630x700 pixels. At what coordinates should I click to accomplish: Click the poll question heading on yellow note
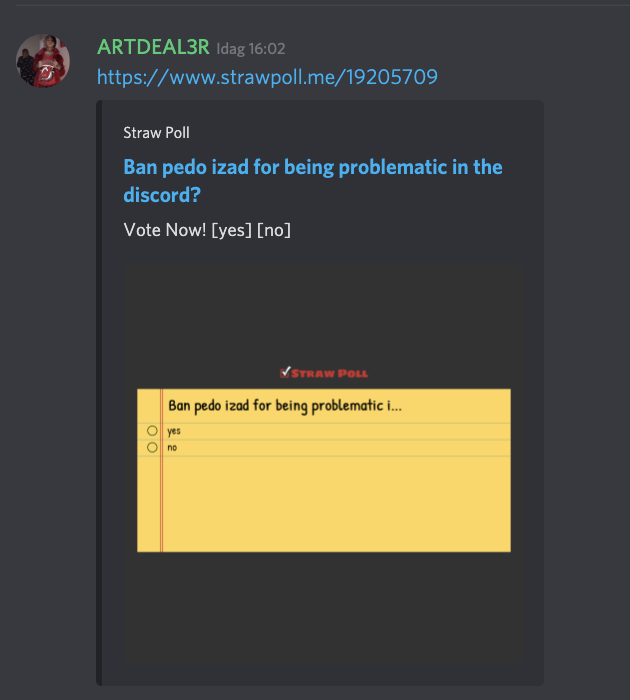click(285, 406)
